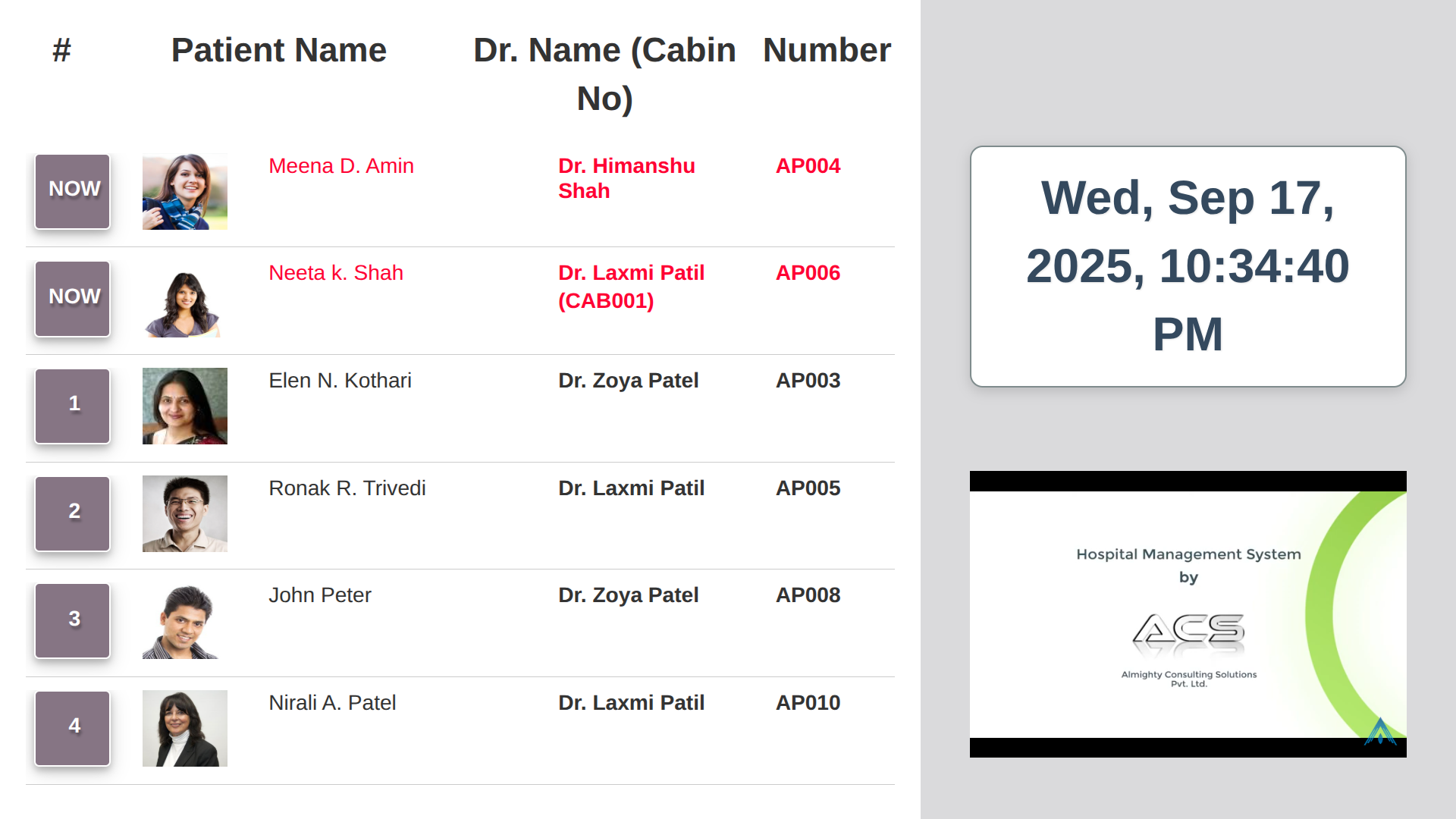Click Nirali A. Patel's patient photo

pyautogui.click(x=184, y=729)
